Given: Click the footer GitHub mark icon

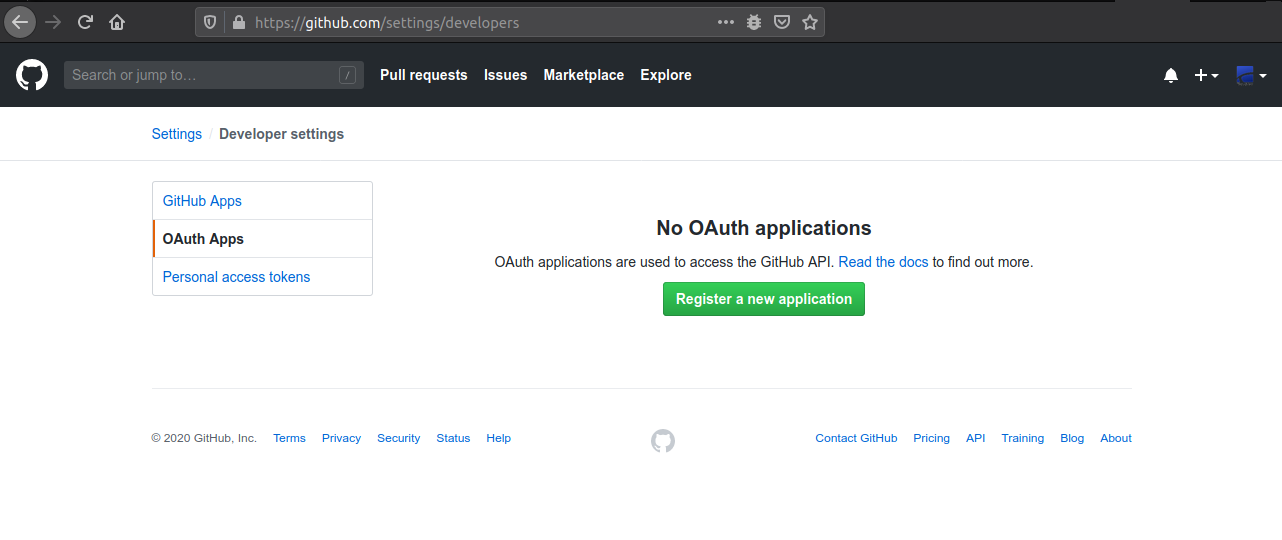Looking at the screenshot, I should click(x=663, y=440).
